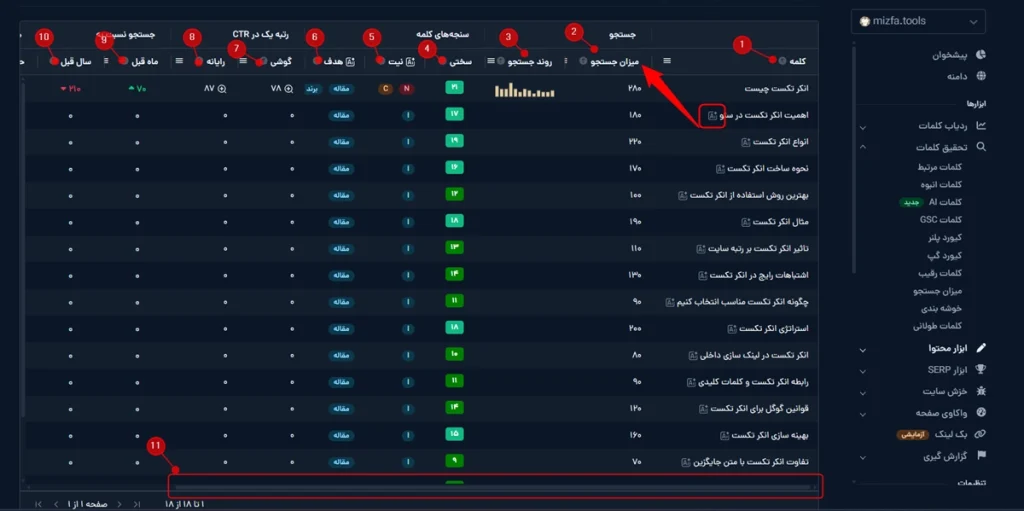Click the AI icon beside استراتژی انکر تکست
This screenshot has width=1024, height=511.
[731, 329]
